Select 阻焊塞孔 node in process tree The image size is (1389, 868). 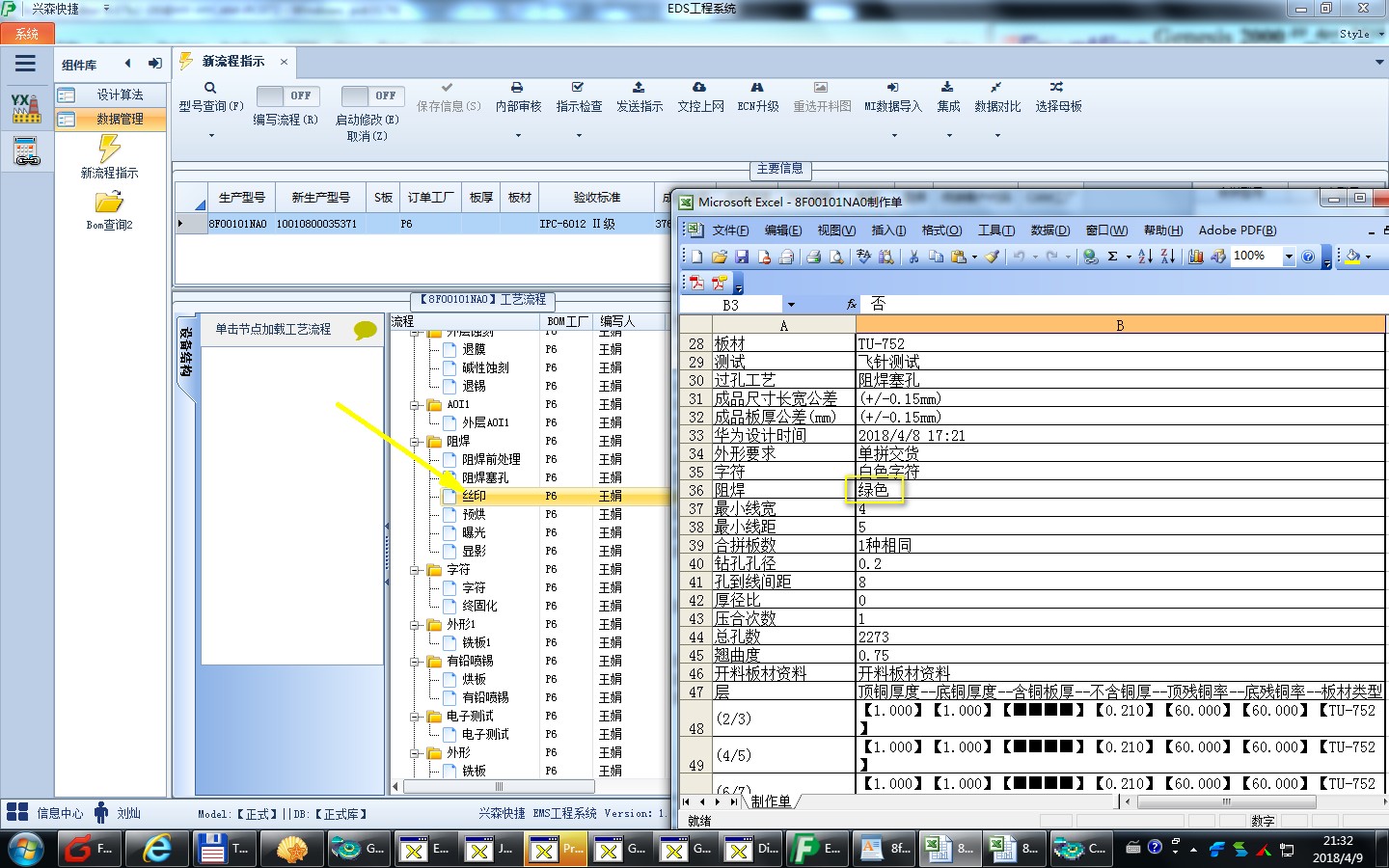[x=485, y=477]
